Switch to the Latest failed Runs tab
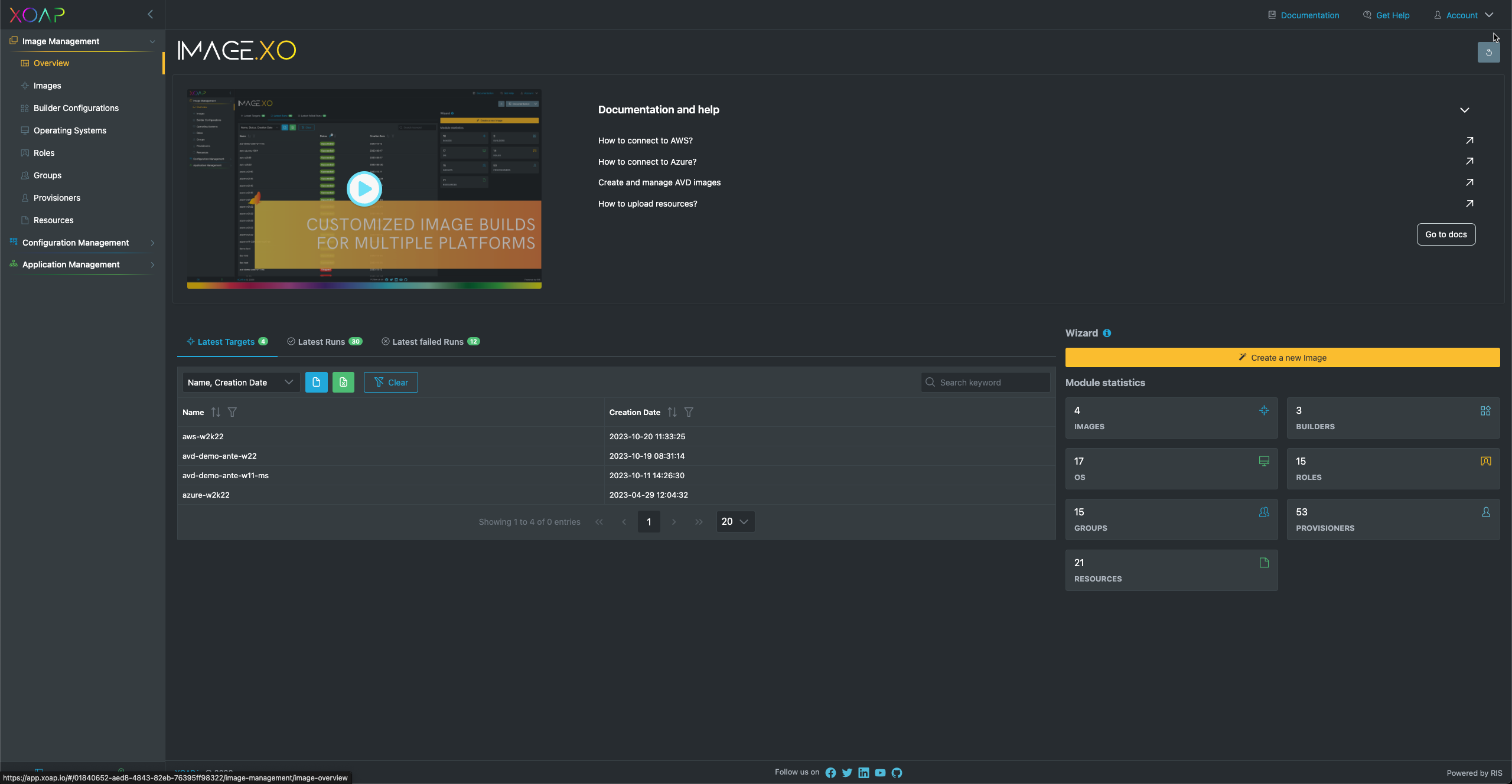The height and width of the screenshot is (784, 1512). tap(431, 342)
